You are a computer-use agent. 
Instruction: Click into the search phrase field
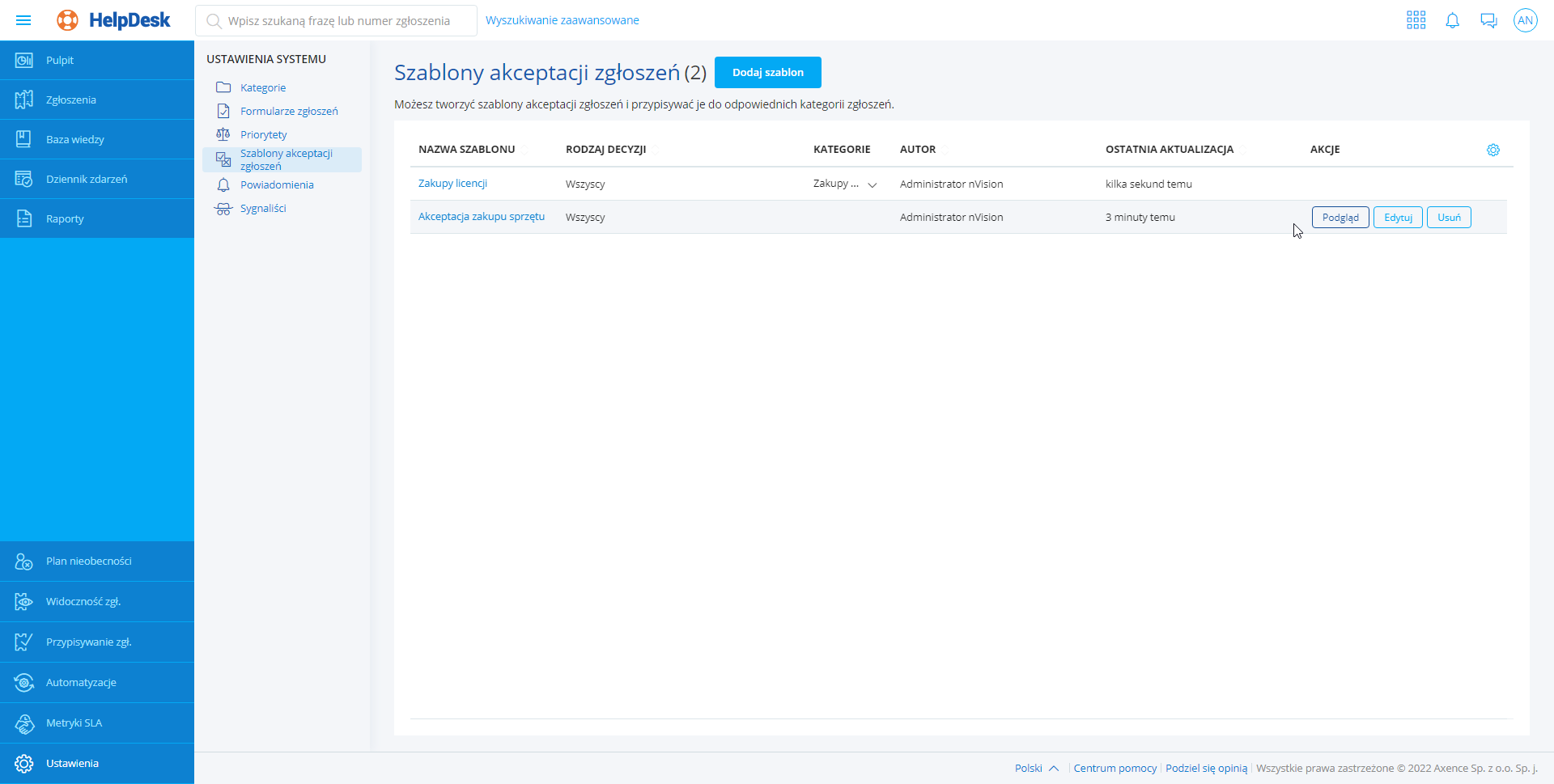point(340,21)
